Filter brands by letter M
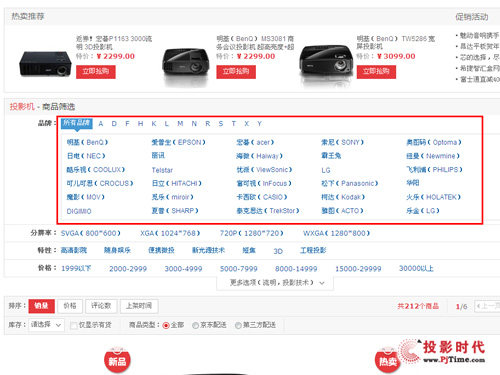This screenshot has width=500, height=375. (x=180, y=124)
